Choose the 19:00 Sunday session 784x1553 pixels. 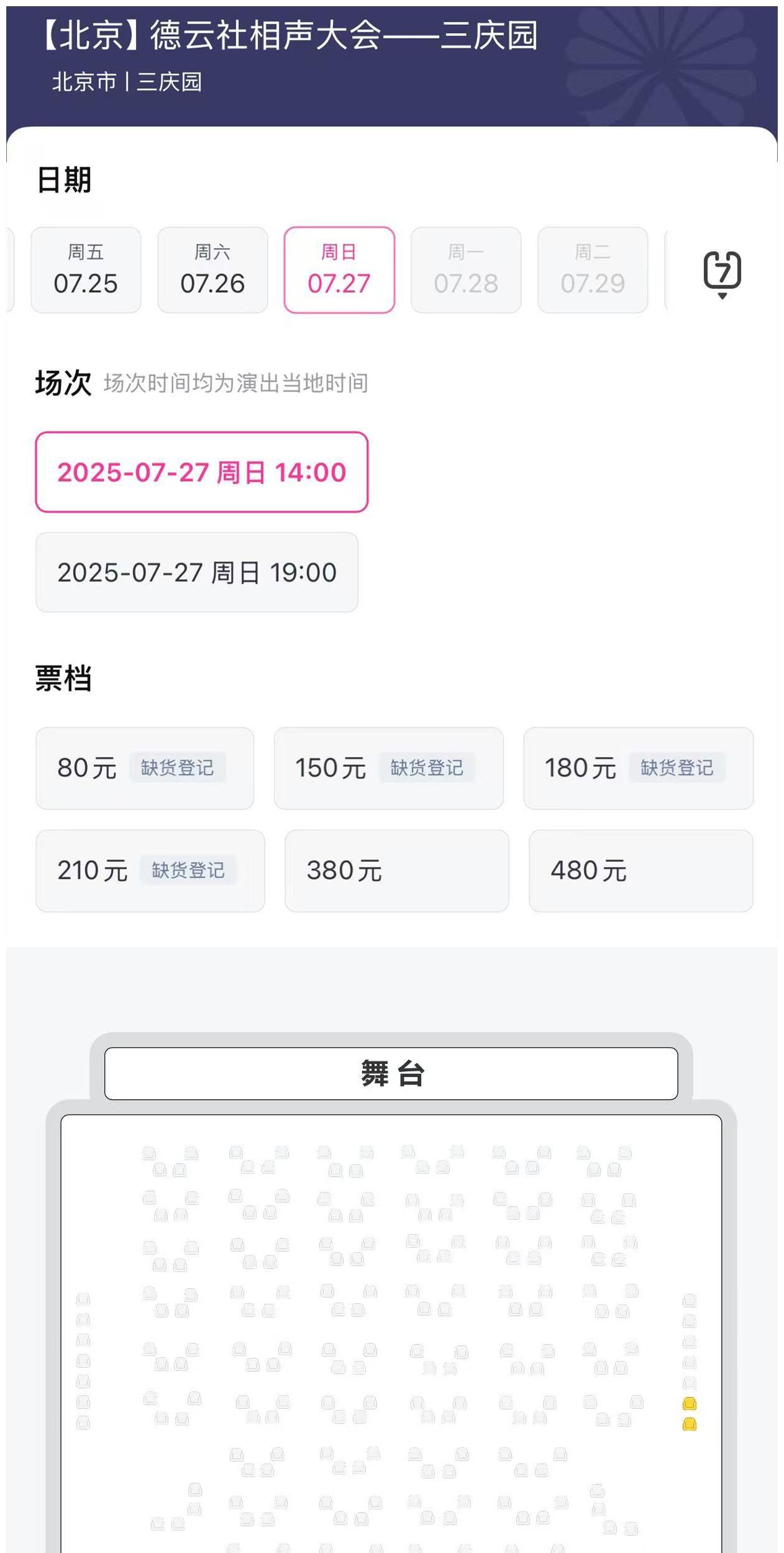[x=197, y=572]
